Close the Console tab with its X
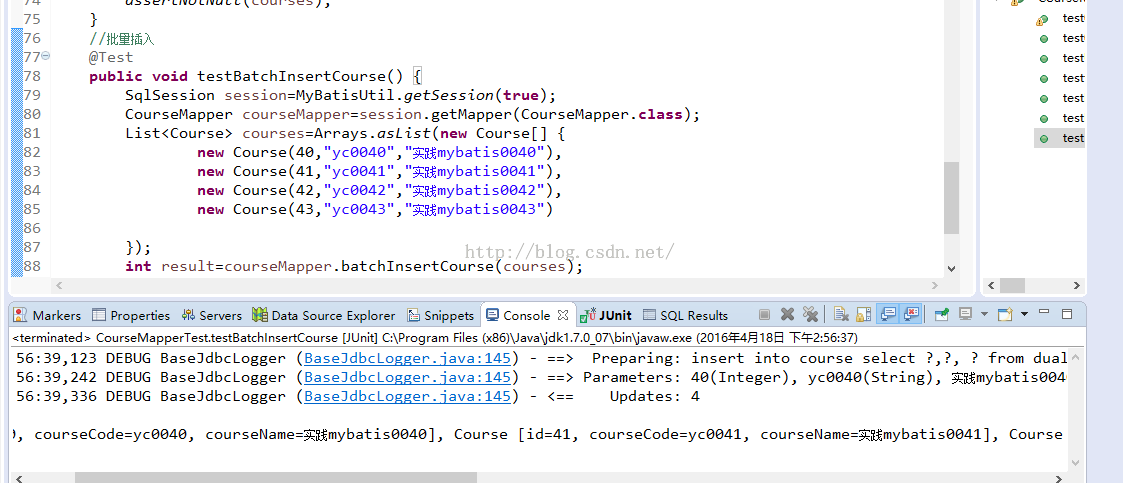1123x483 pixels. [563, 315]
